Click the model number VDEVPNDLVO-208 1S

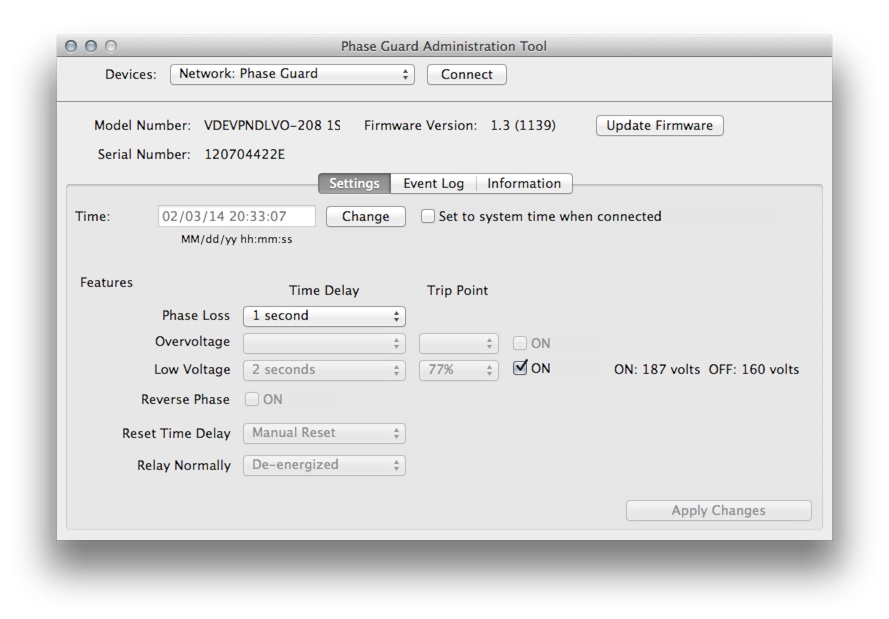click(272, 125)
